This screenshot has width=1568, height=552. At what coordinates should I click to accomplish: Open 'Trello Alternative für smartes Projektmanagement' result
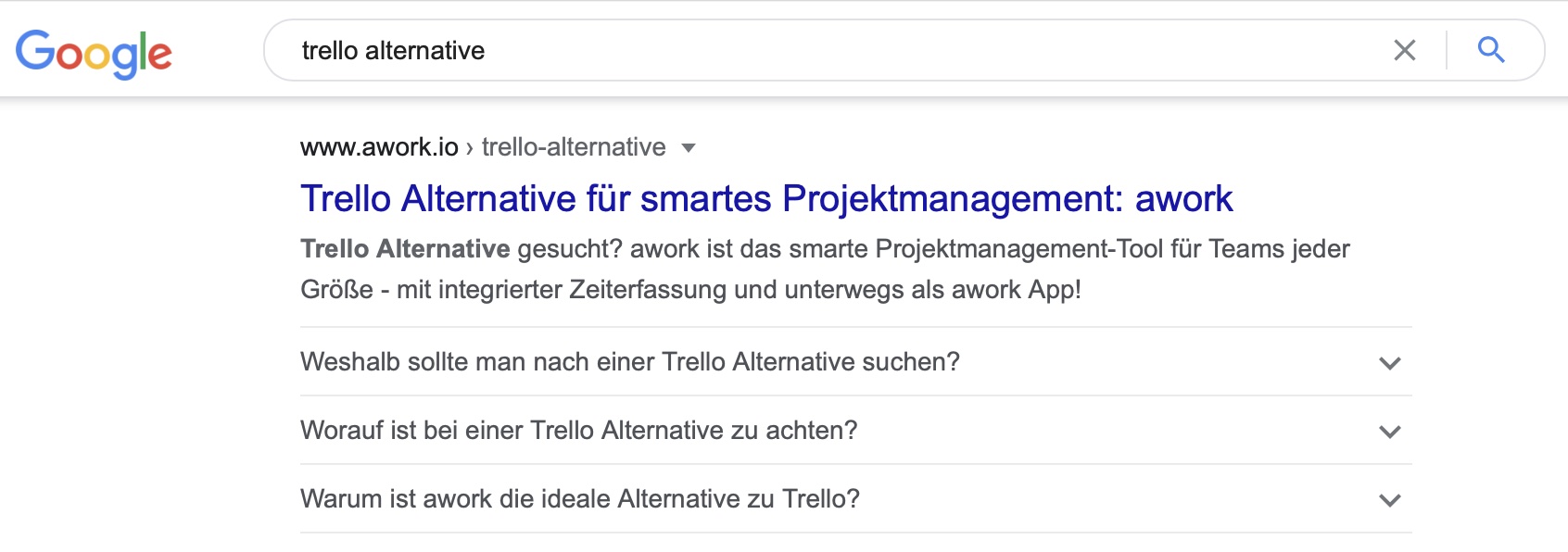point(766,198)
